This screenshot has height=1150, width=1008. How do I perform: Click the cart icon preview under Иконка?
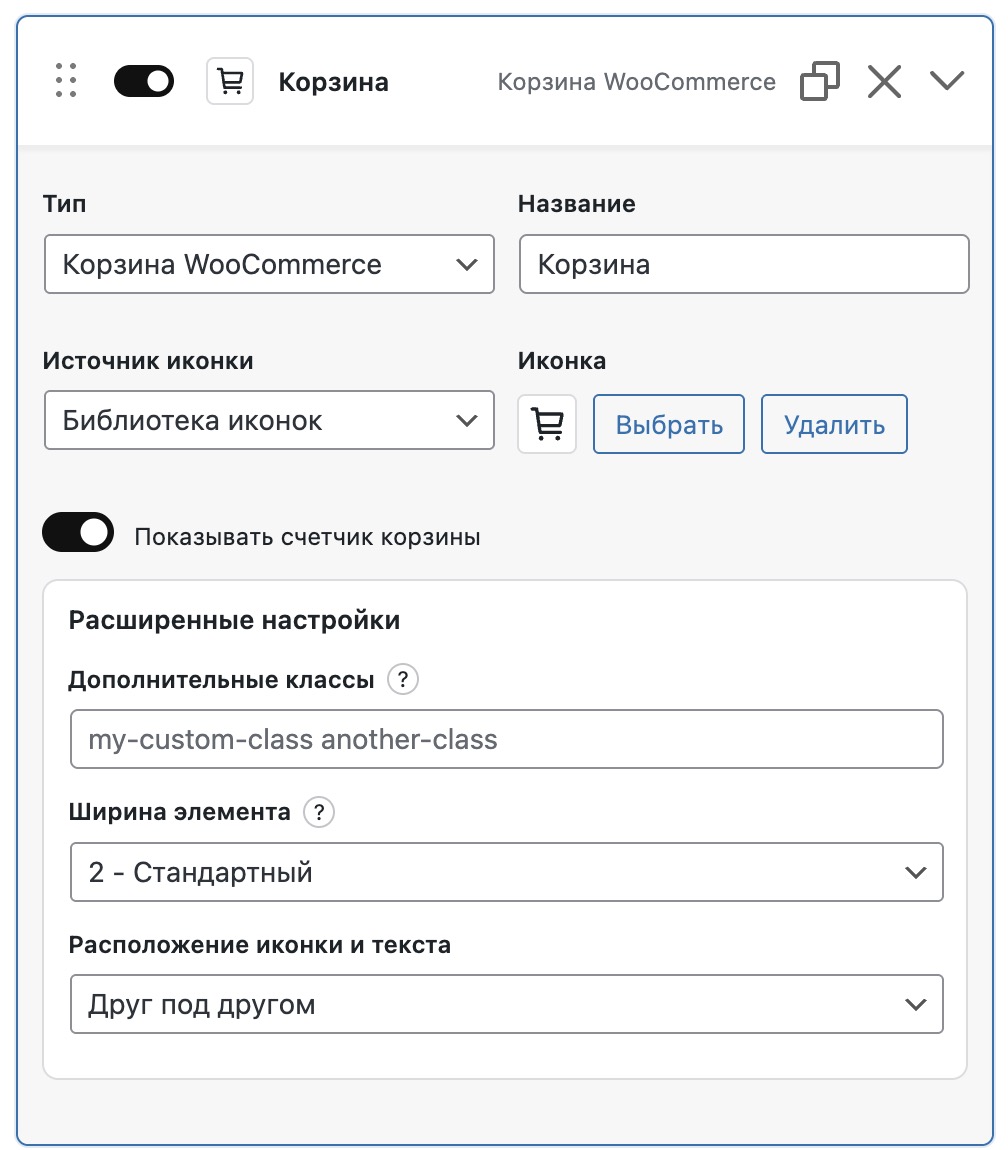tap(547, 424)
